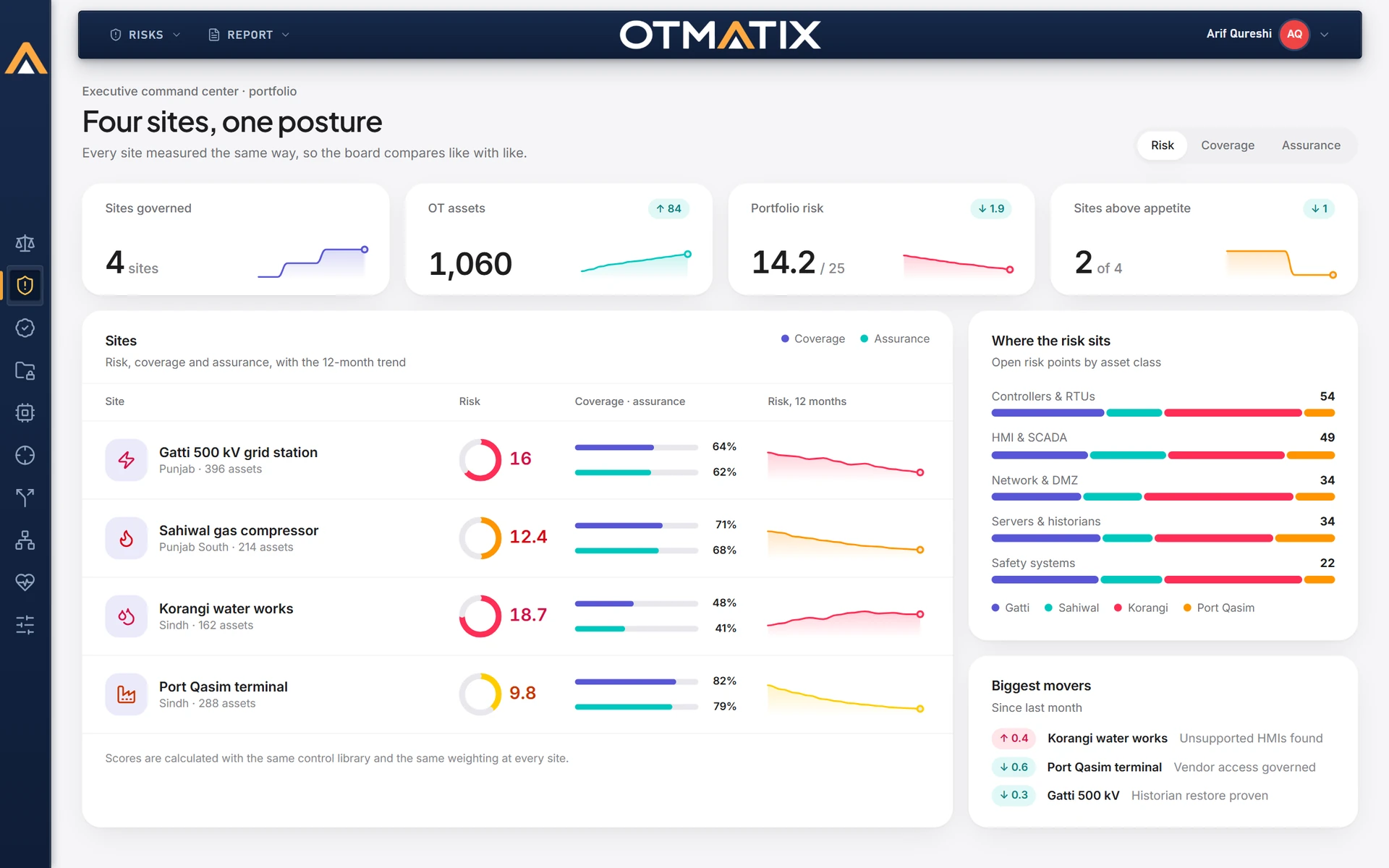Click the Korangi risk score ring 18.7
This screenshot has width=1389, height=868.
pyautogui.click(x=480, y=616)
